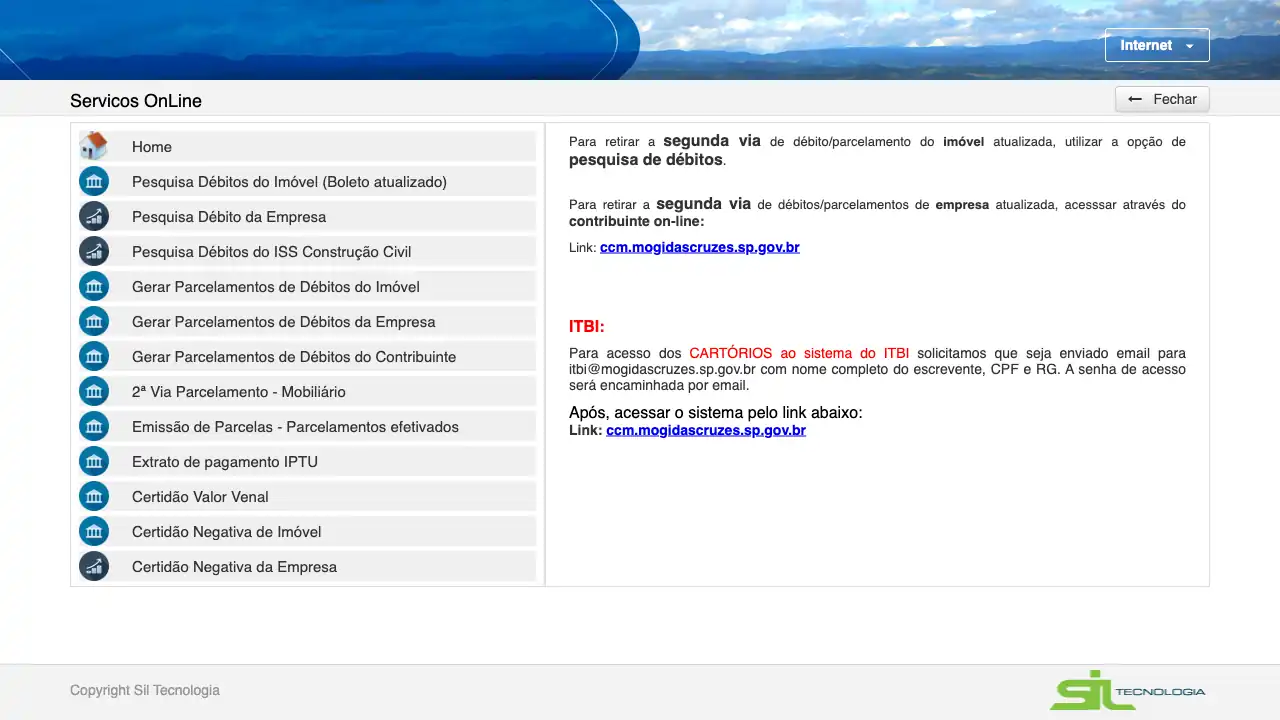This screenshot has height=720, width=1280.
Task: Click the bank icon beside Pesquisa Débitos do Imóvel
Action: click(94, 181)
